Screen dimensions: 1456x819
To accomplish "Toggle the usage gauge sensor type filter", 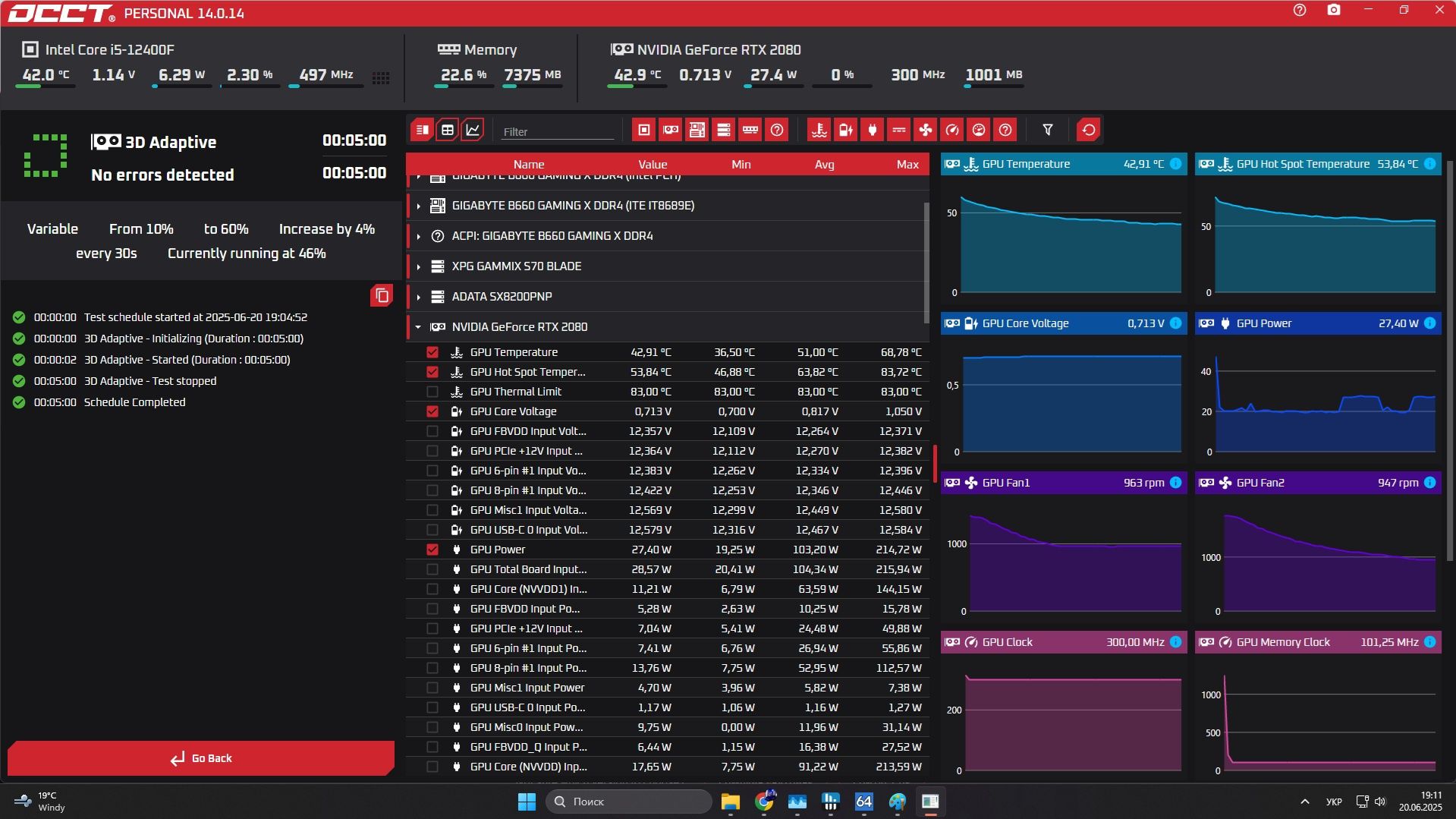I will click(x=979, y=130).
